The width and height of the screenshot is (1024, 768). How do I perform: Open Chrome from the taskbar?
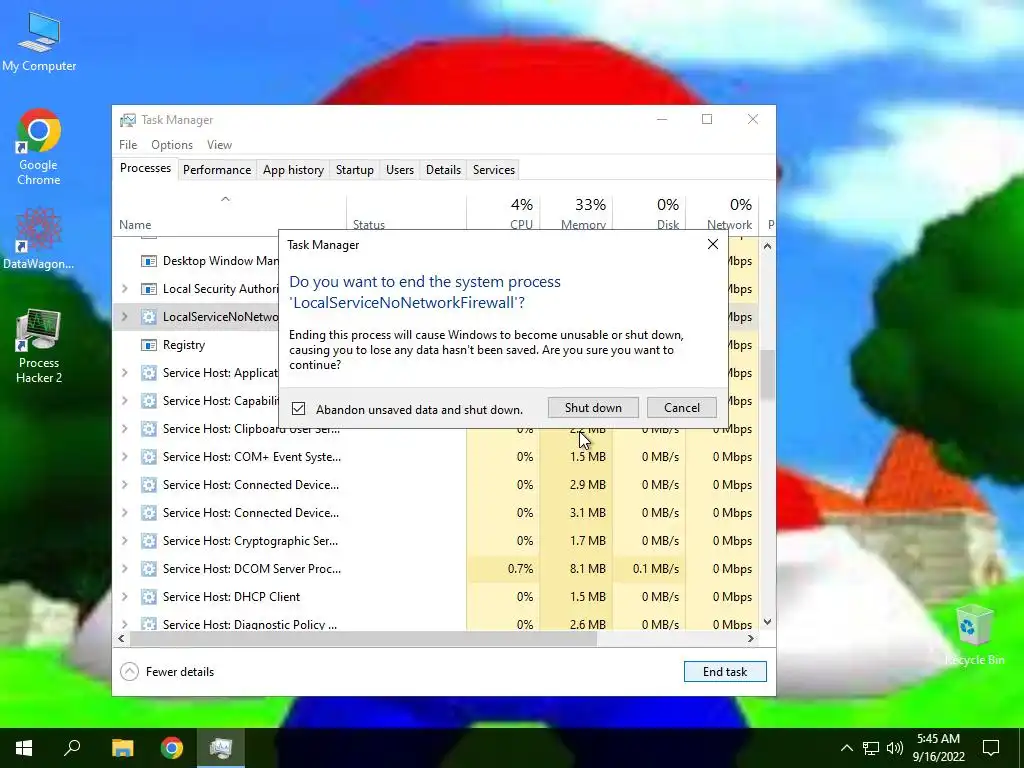[172, 748]
